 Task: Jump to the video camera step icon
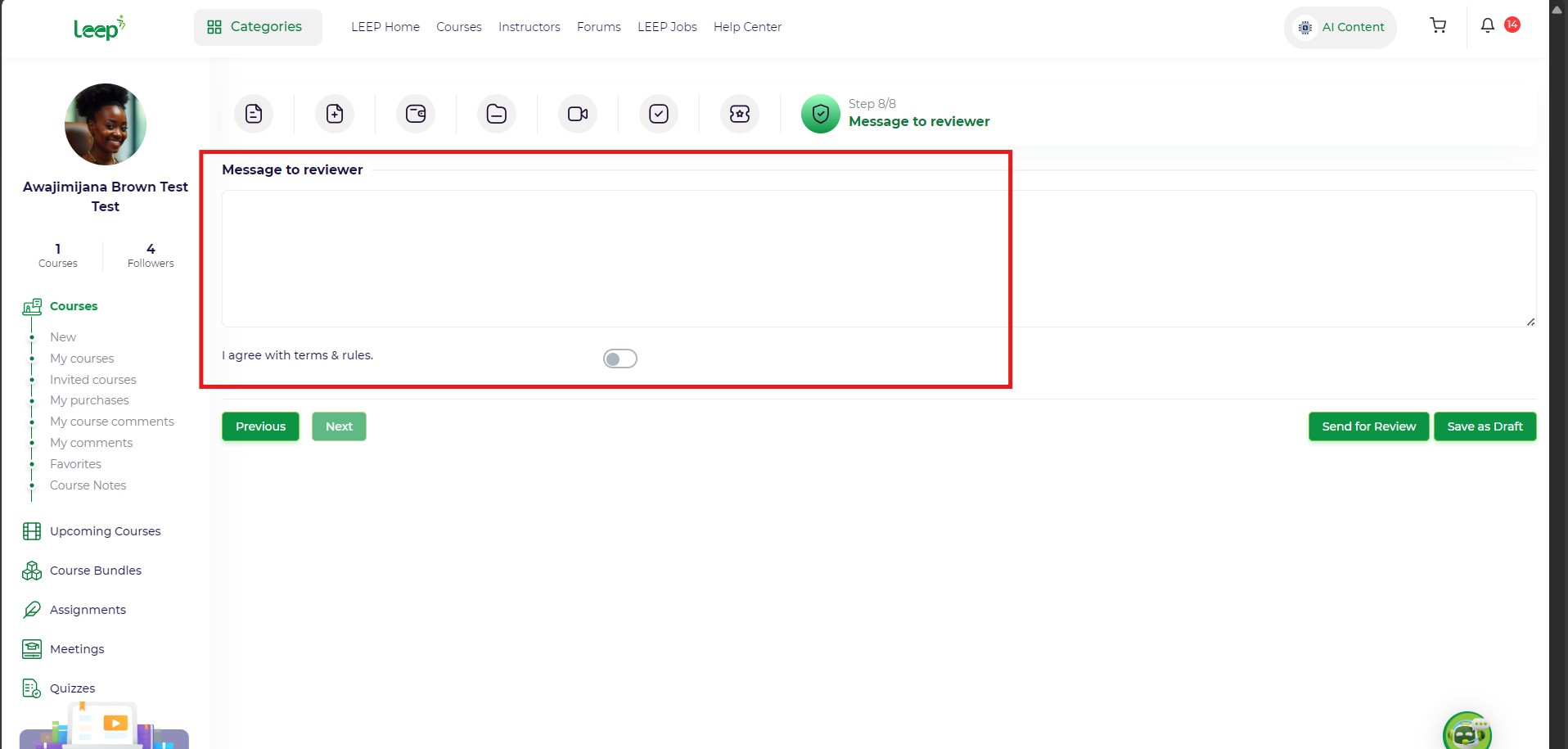click(x=578, y=114)
